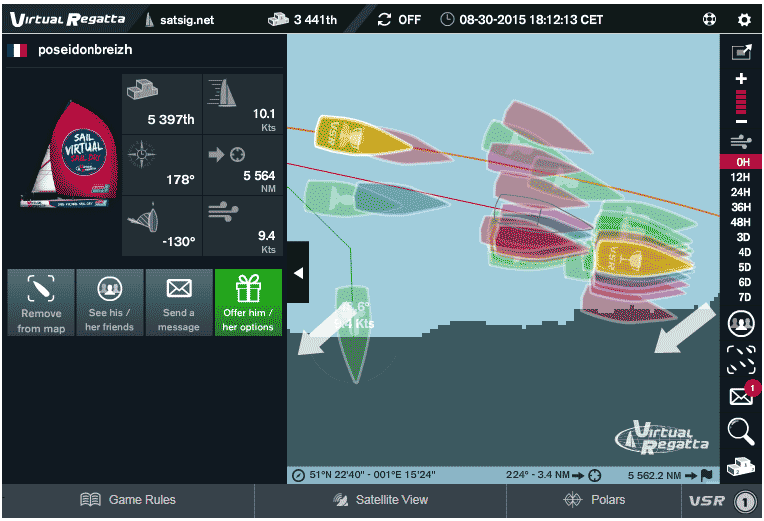
Task: Click the boats display filter icon
Action: click(x=741, y=360)
